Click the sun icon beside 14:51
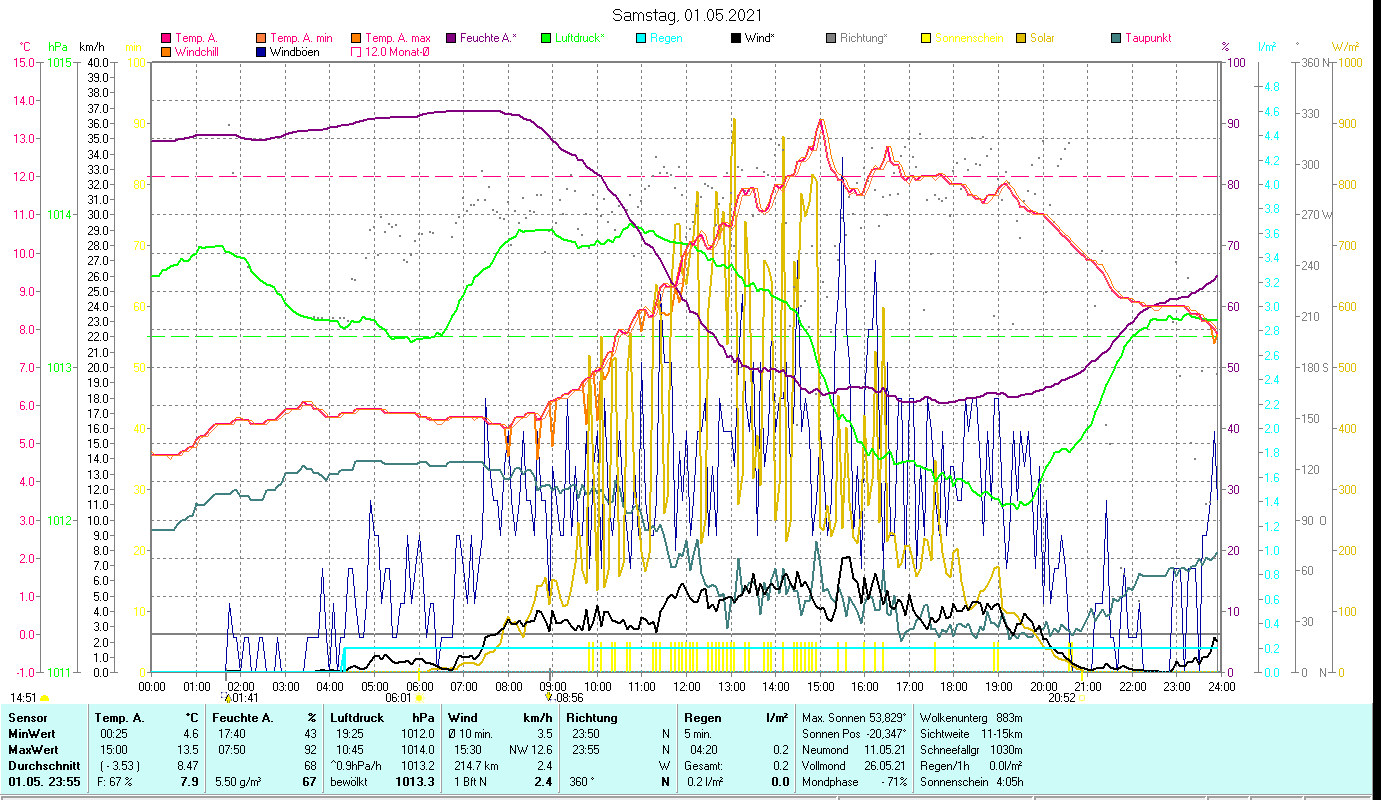Image resolution: width=1381 pixels, height=800 pixels. point(44,698)
